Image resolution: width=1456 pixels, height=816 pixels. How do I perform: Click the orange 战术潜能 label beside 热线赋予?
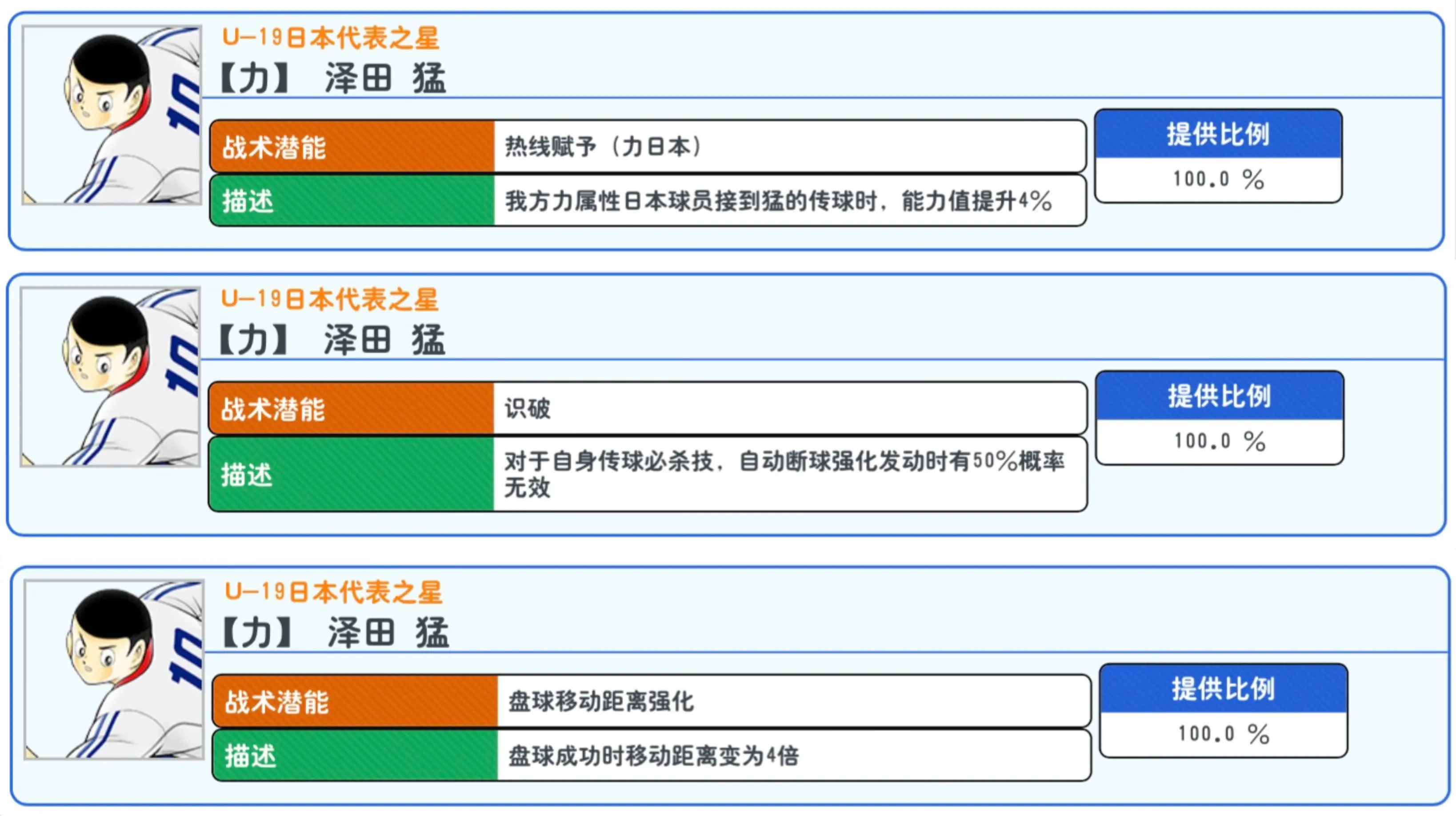(352, 146)
